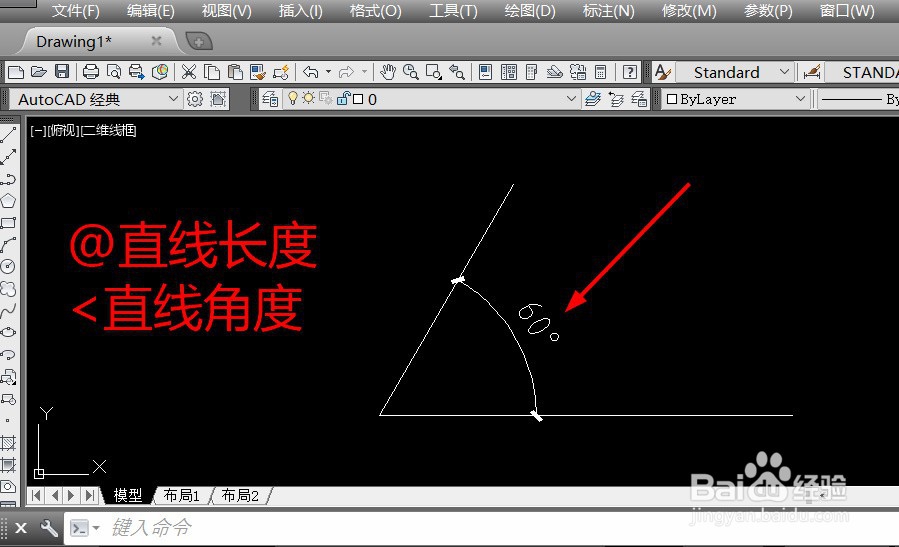This screenshot has height=547, width=899.
Task: Click the new drawing tab plus button
Action: [199, 41]
